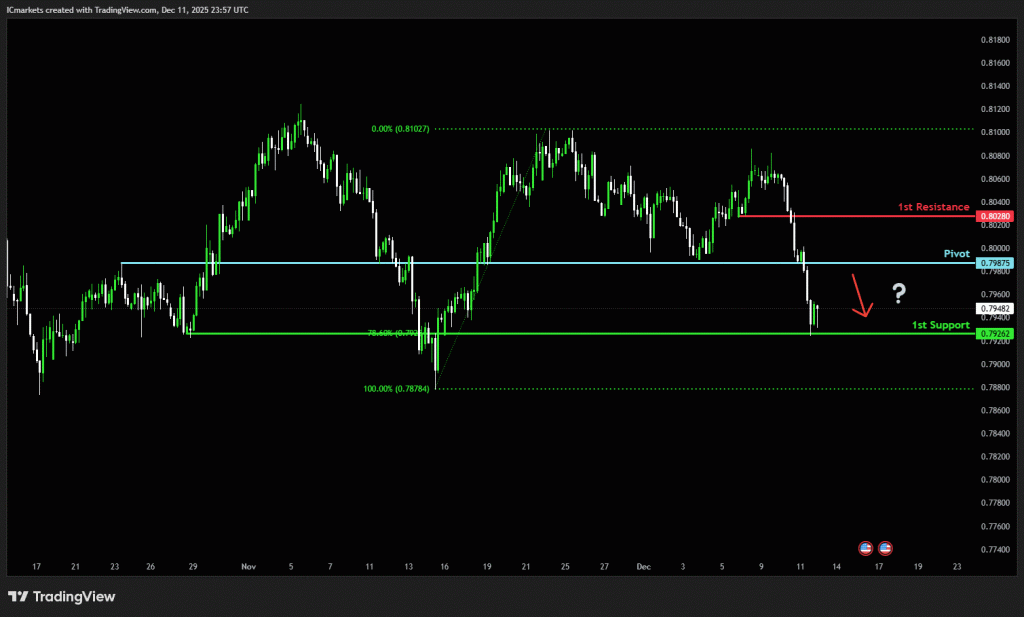Select the green 0.79262 support price tag
This screenshot has height=617, width=1024.
pos(995,334)
